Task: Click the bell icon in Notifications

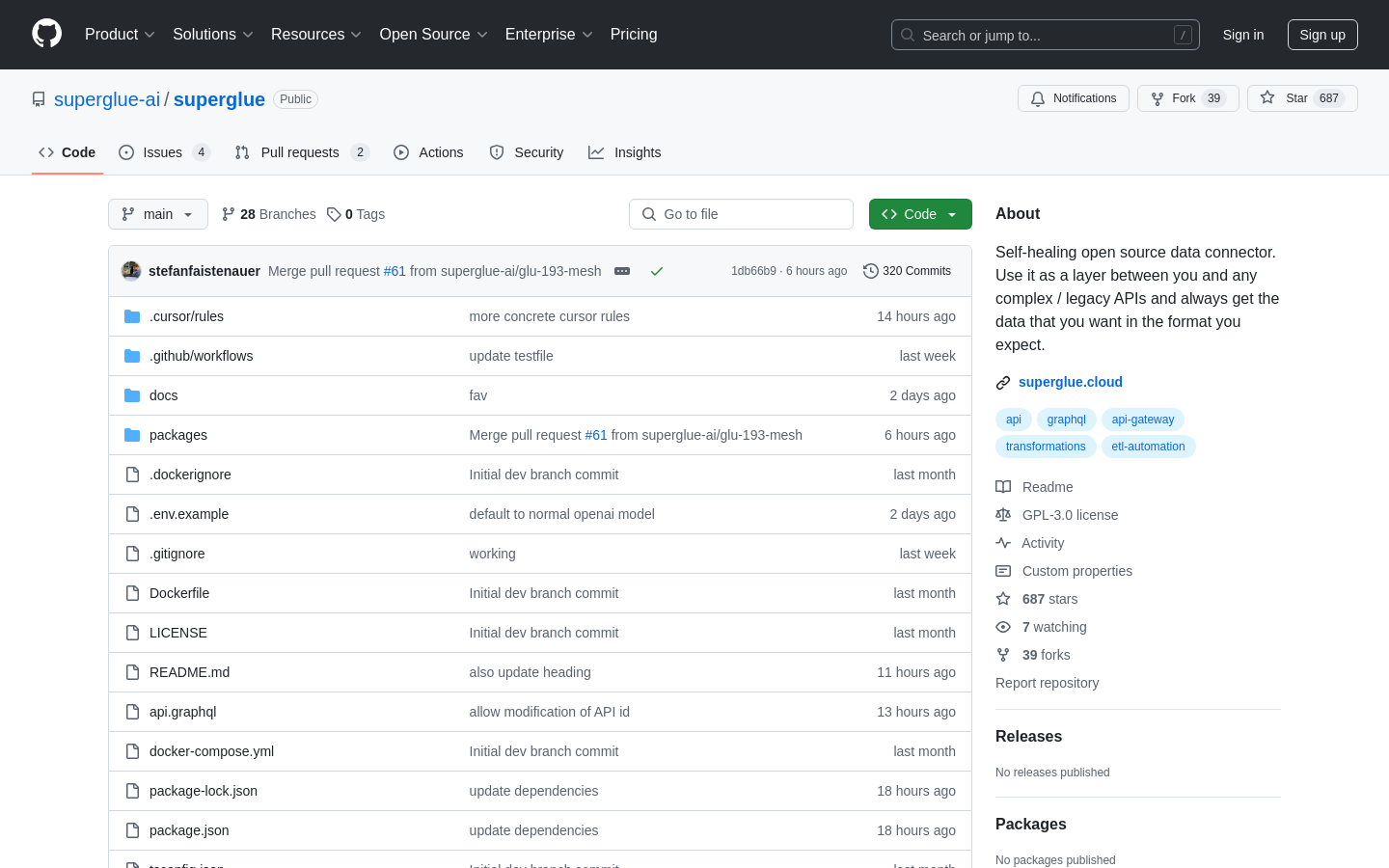Action: point(1038,98)
